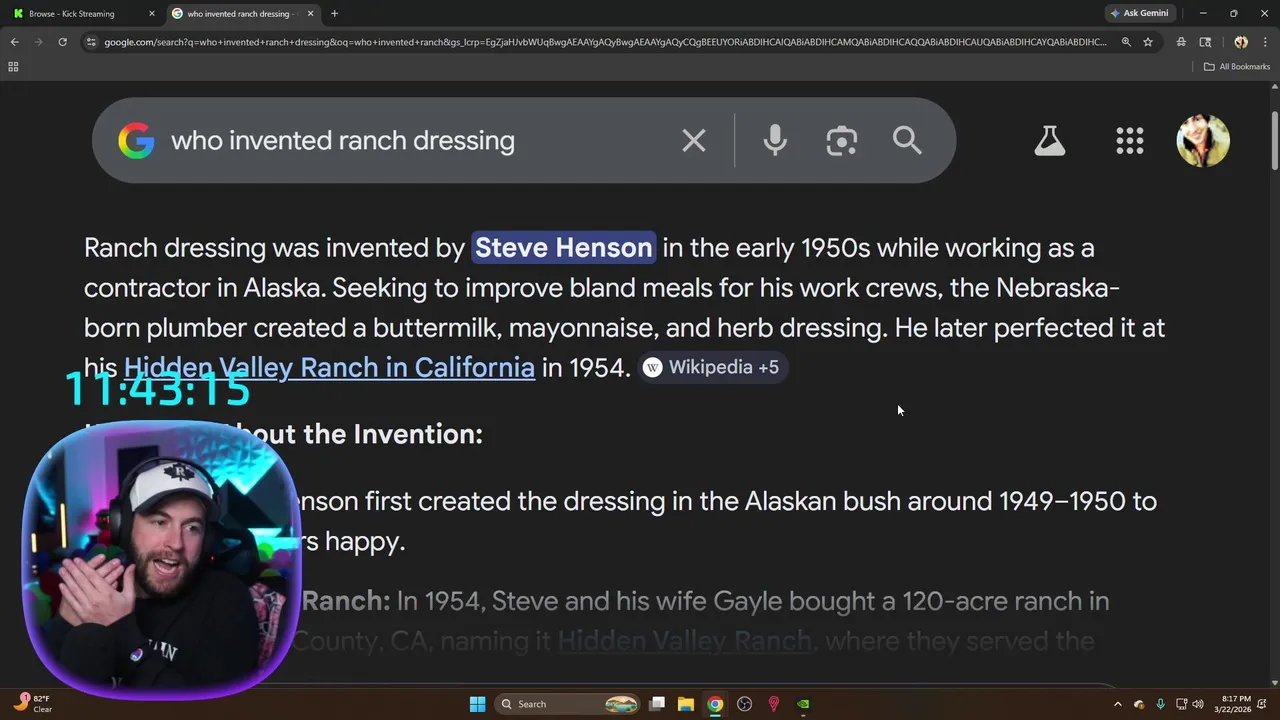Open the Hidden Valley Ranch link in bullet

tap(684, 641)
